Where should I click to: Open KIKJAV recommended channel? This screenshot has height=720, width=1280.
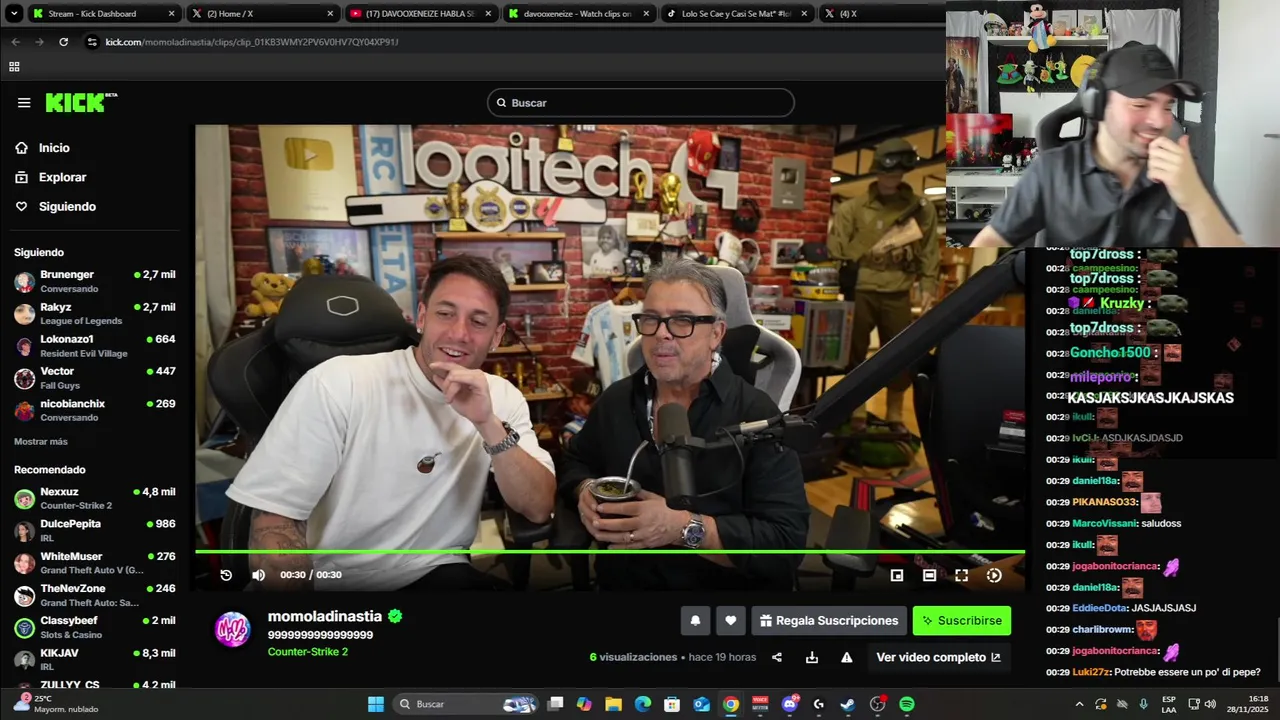(95, 659)
